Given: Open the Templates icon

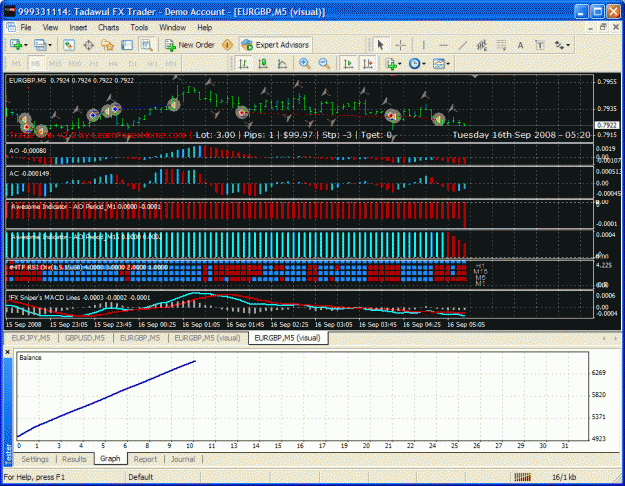Looking at the screenshot, I should 438,63.
